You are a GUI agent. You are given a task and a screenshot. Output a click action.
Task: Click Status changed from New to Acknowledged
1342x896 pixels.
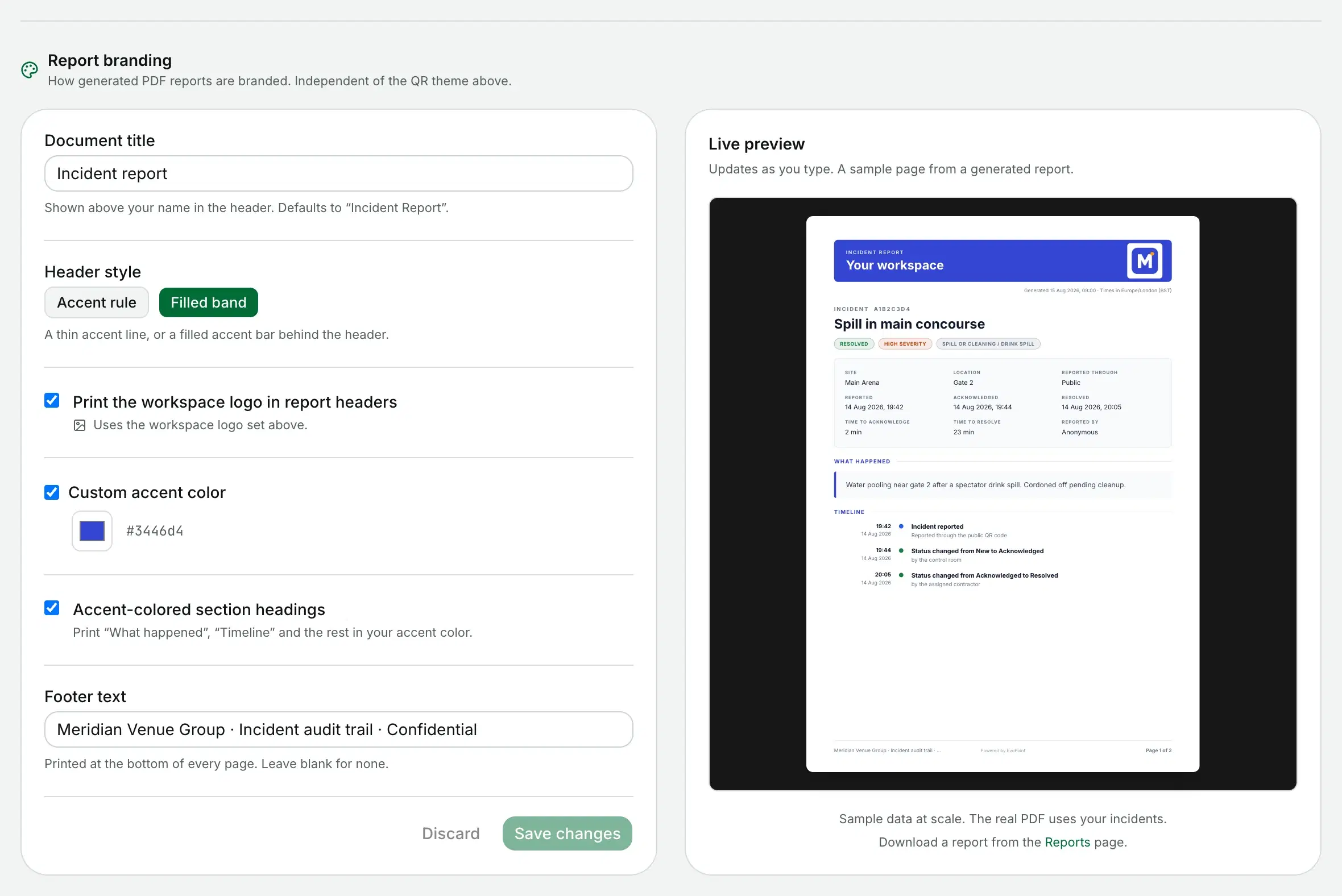coord(977,551)
